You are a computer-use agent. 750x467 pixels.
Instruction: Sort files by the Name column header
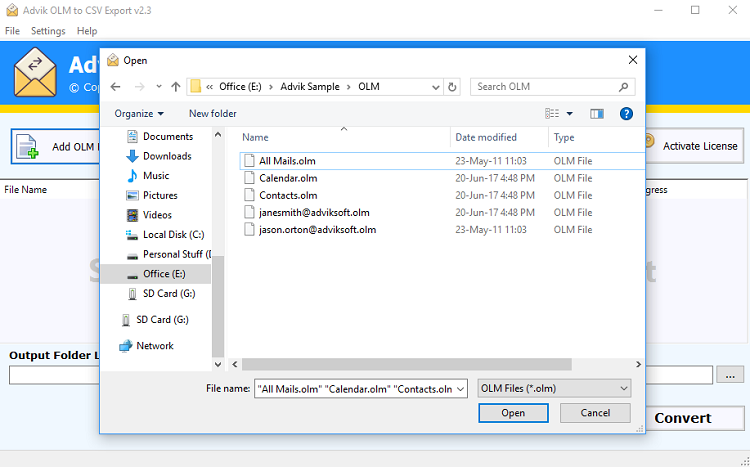pos(255,137)
